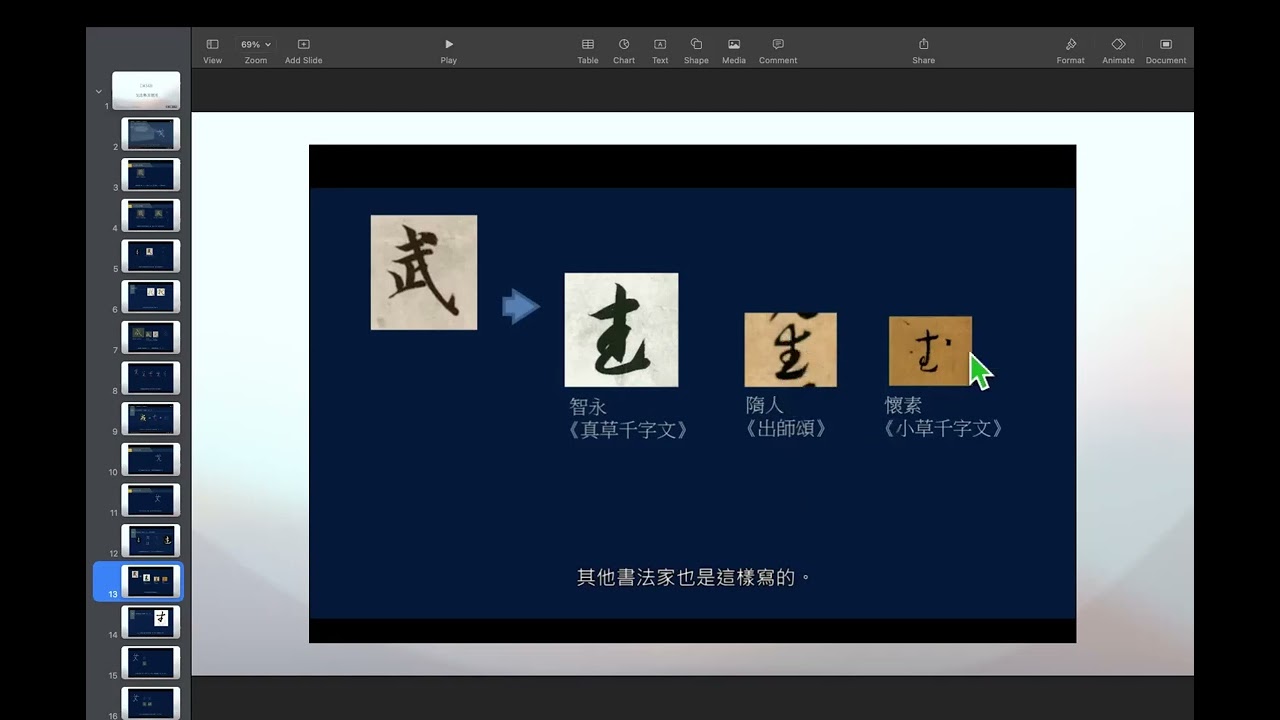Click the subtitle text 其他書法家也是這樣寫的
Image resolution: width=1280 pixels, height=720 pixels.
click(x=693, y=577)
